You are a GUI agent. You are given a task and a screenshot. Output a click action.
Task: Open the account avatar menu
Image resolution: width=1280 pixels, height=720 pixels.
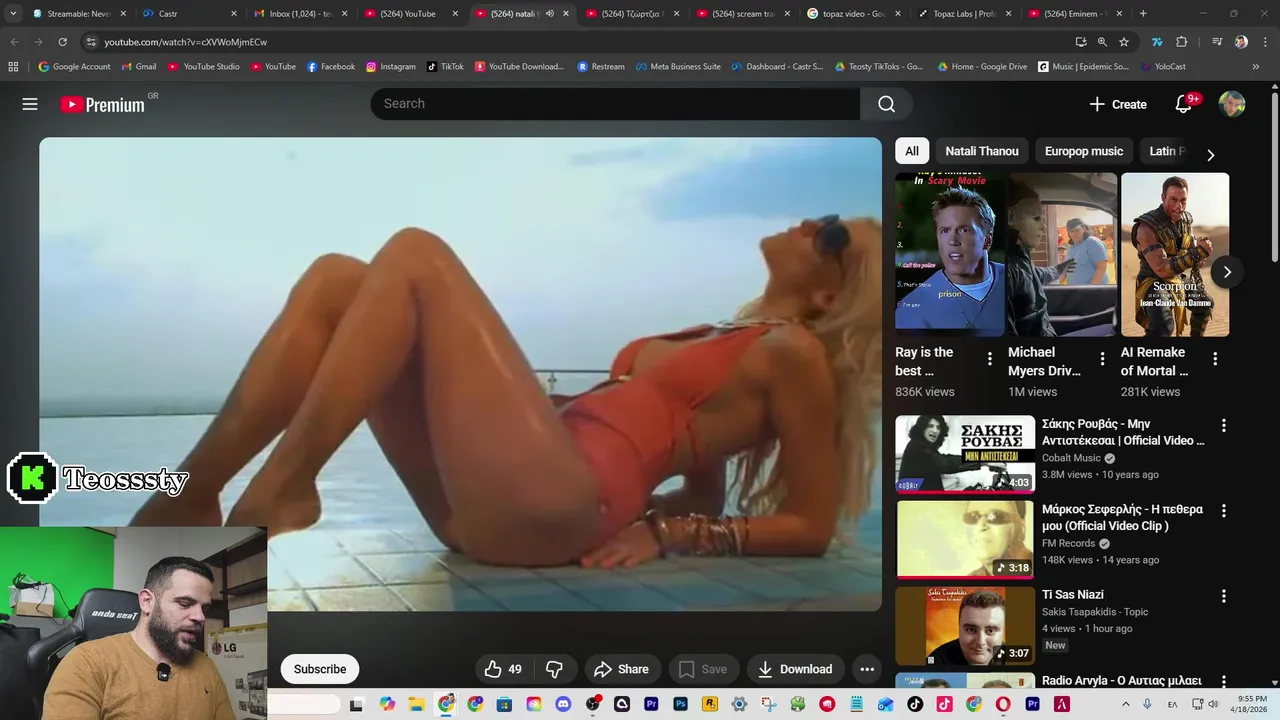1232,104
